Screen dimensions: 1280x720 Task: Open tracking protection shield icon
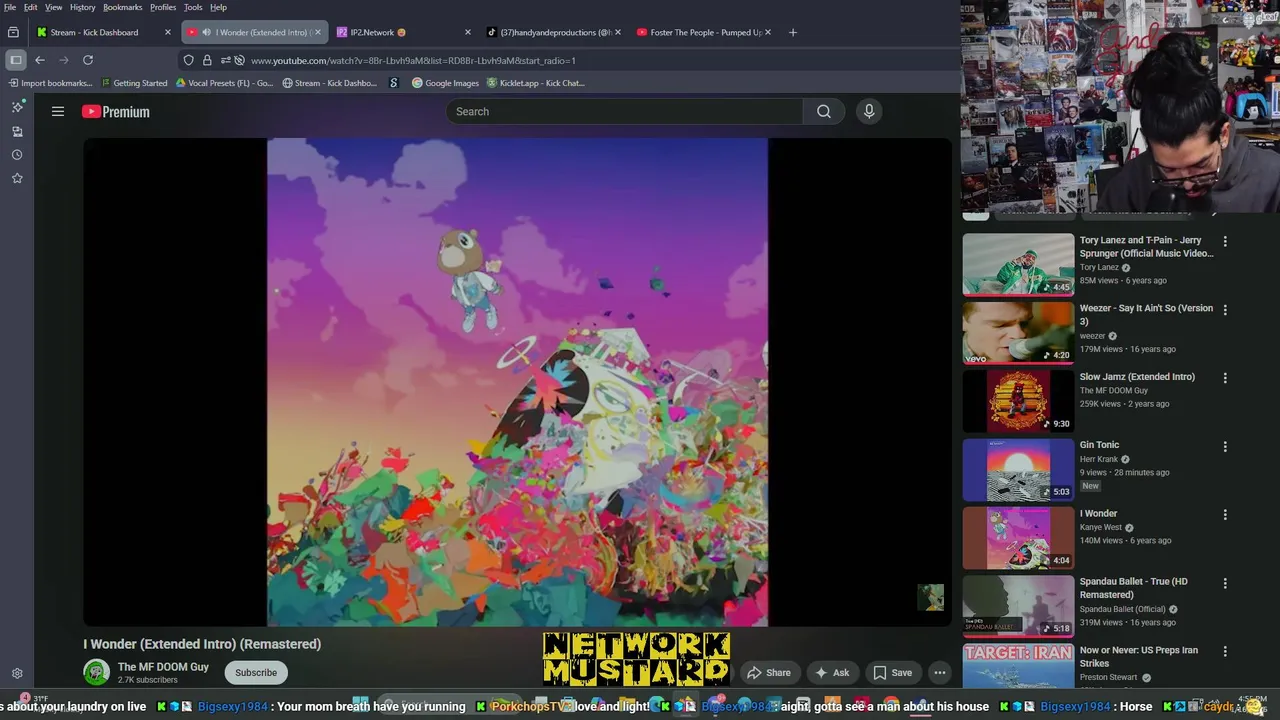point(188,60)
